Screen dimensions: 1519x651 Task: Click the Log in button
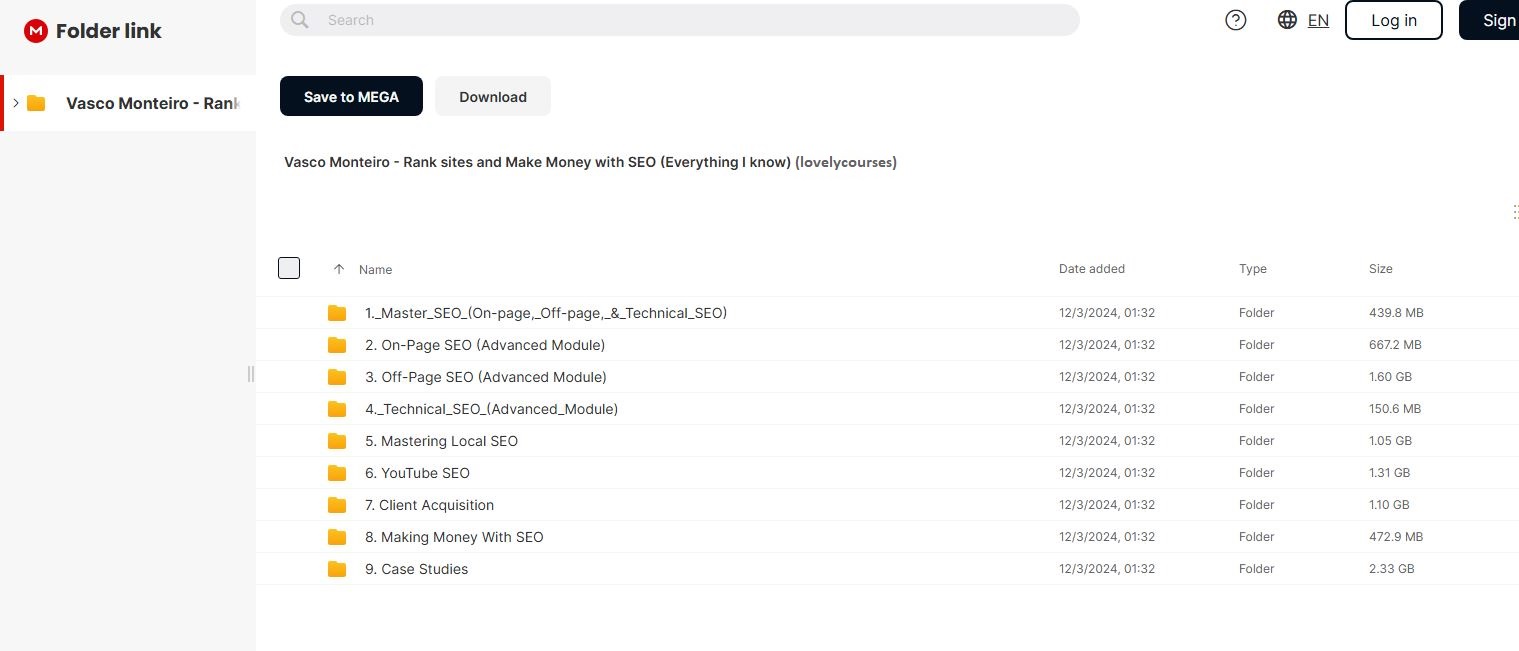pyautogui.click(x=1393, y=20)
